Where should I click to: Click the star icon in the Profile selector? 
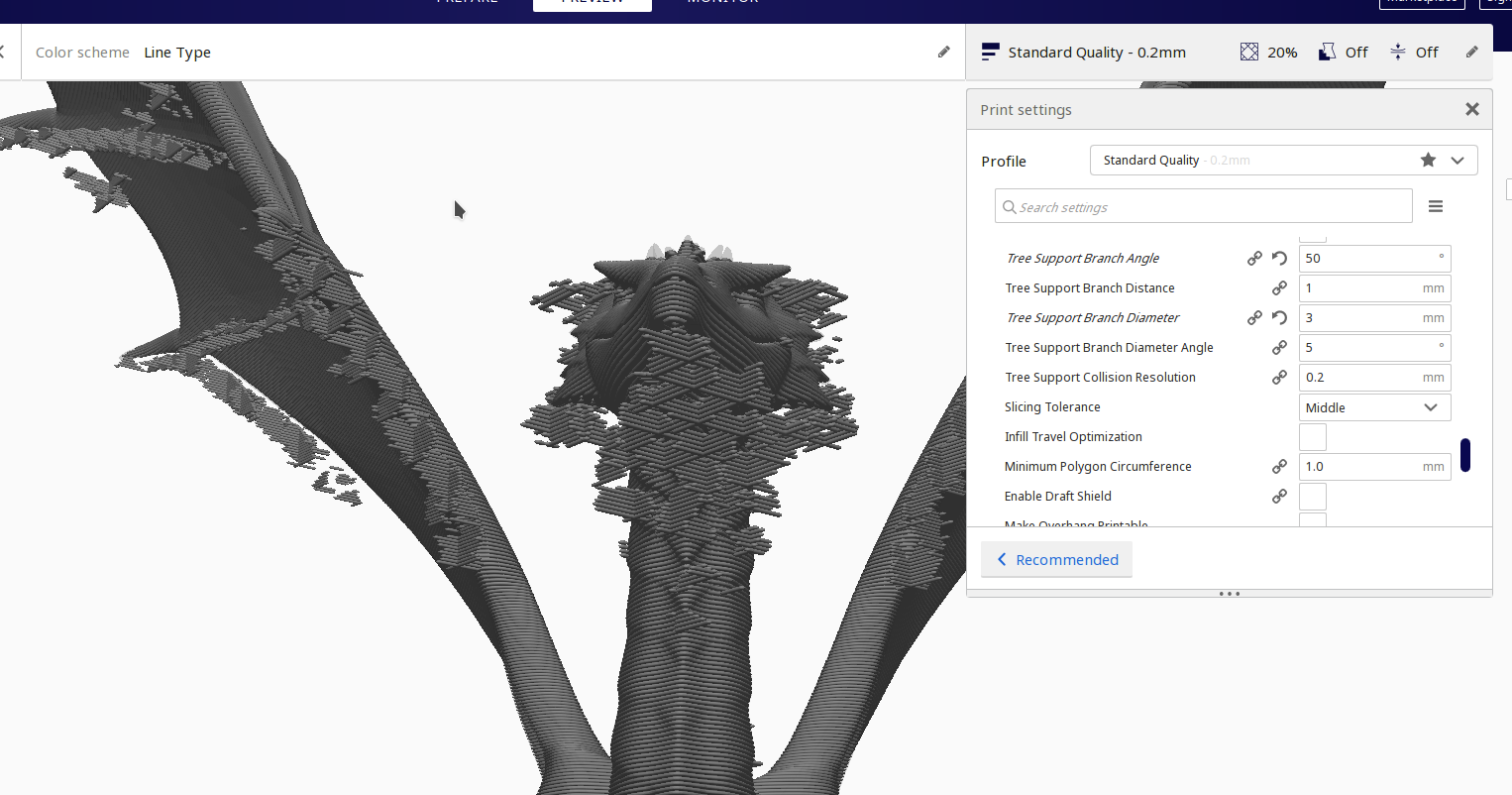pos(1428,160)
